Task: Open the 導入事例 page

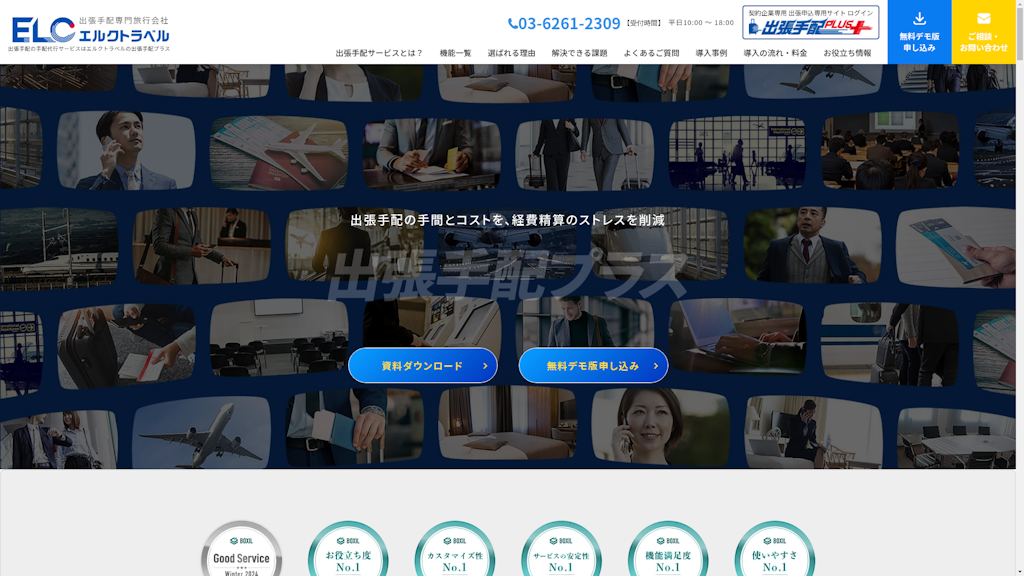Action: pyautogui.click(x=711, y=53)
